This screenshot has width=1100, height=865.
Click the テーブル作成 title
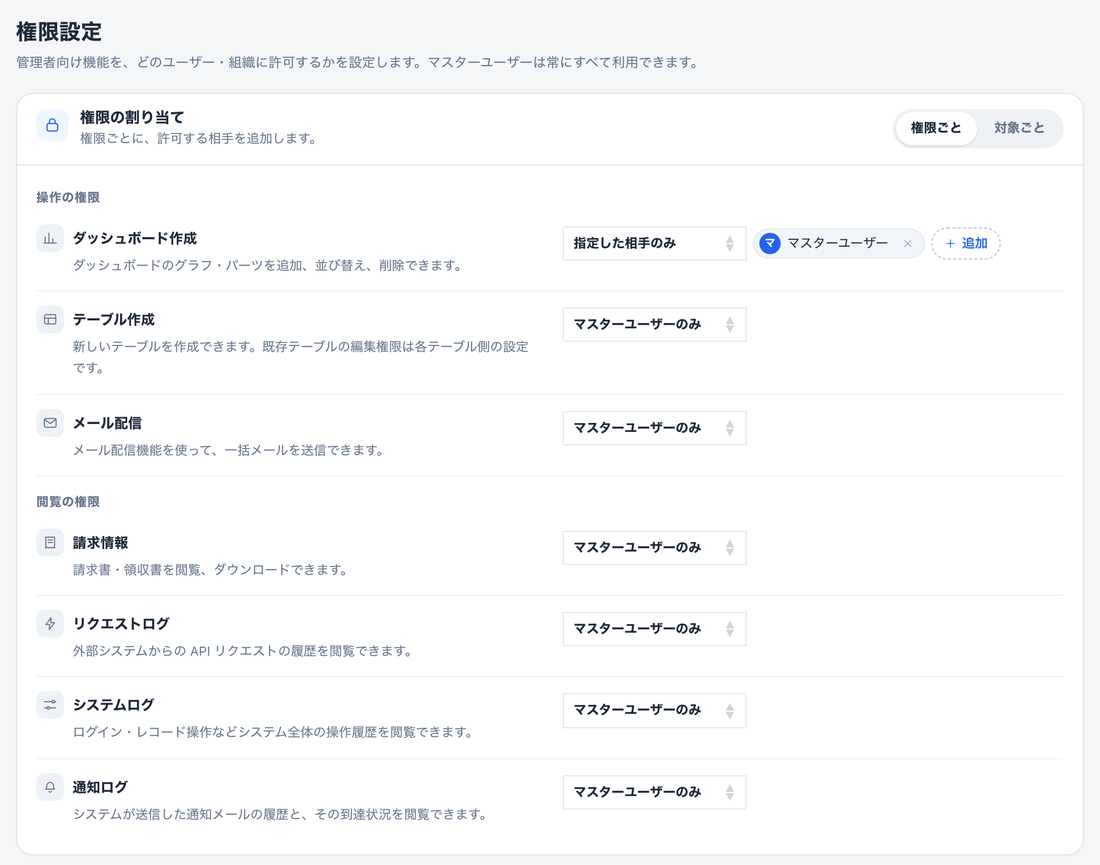tap(114, 319)
